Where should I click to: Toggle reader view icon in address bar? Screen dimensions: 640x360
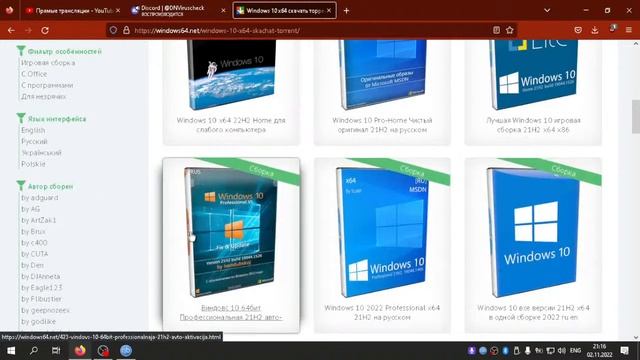[496, 30]
